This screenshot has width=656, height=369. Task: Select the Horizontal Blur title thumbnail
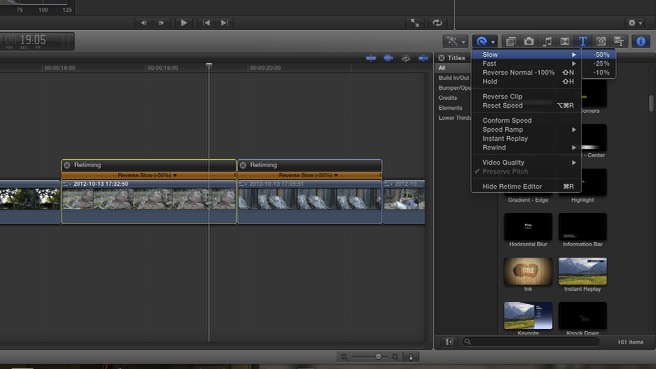click(x=528, y=226)
